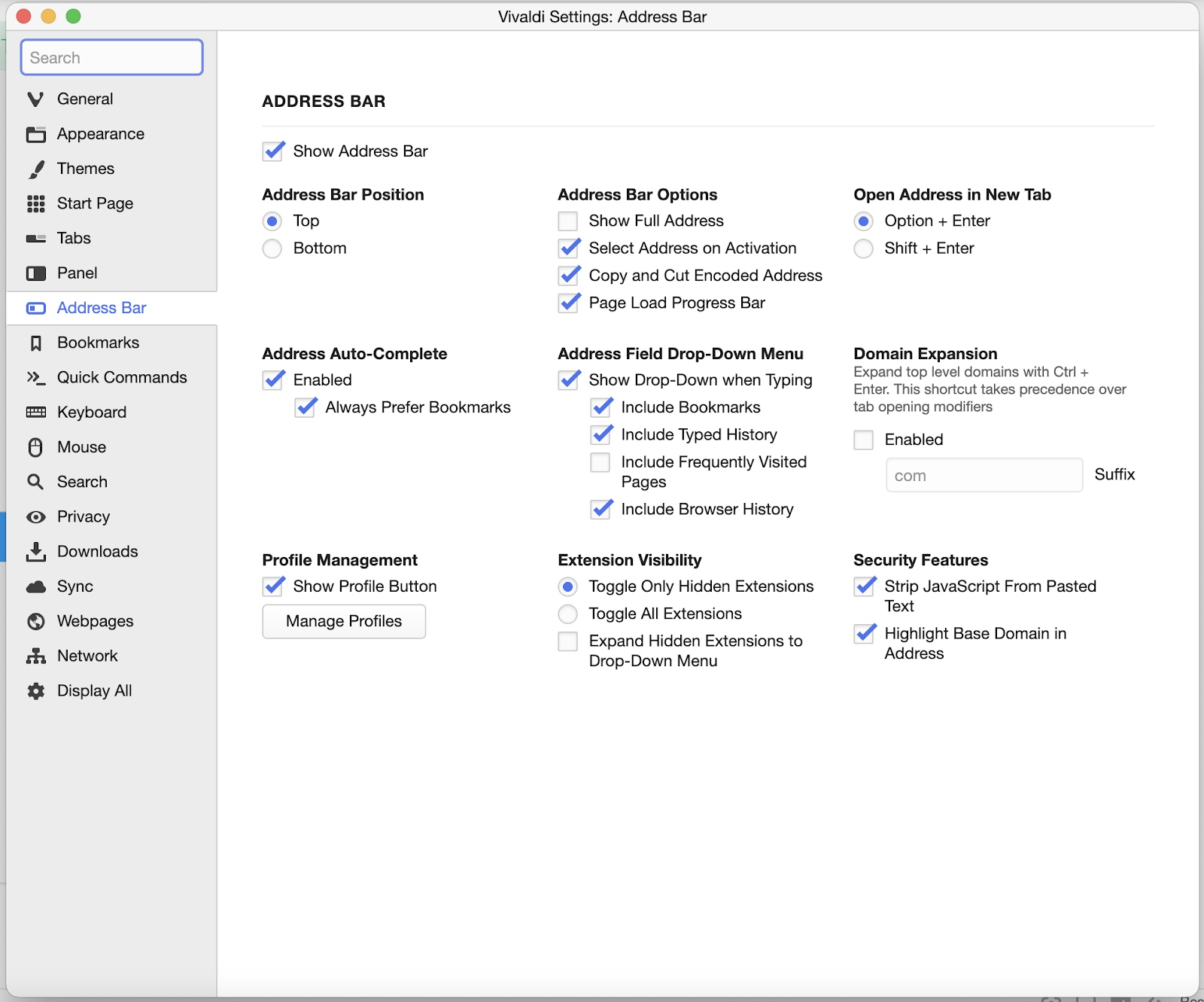Click the Panel icon in sidebar
The image size is (1204, 1002).
point(35,273)
